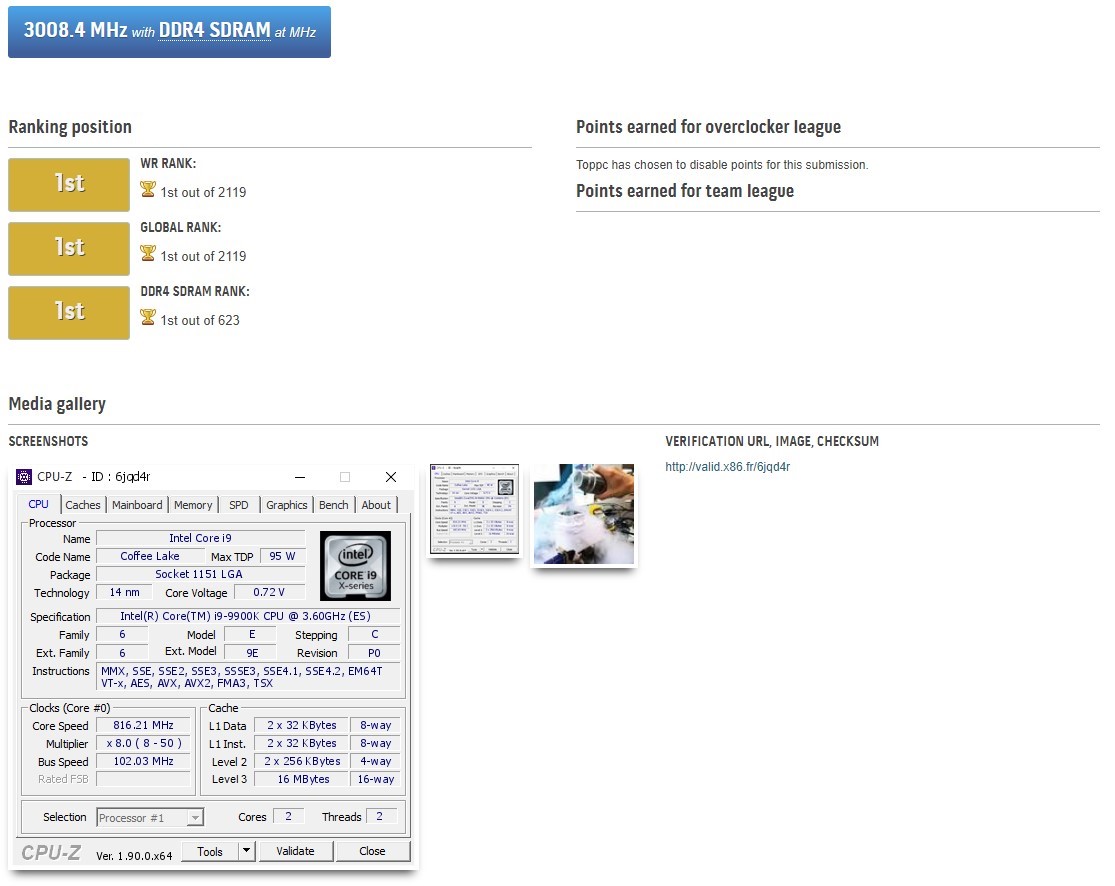Click the CPU-Z app icon in title bar
Image resolution: width=1115 pixels, height=886 pixels.
23,476
